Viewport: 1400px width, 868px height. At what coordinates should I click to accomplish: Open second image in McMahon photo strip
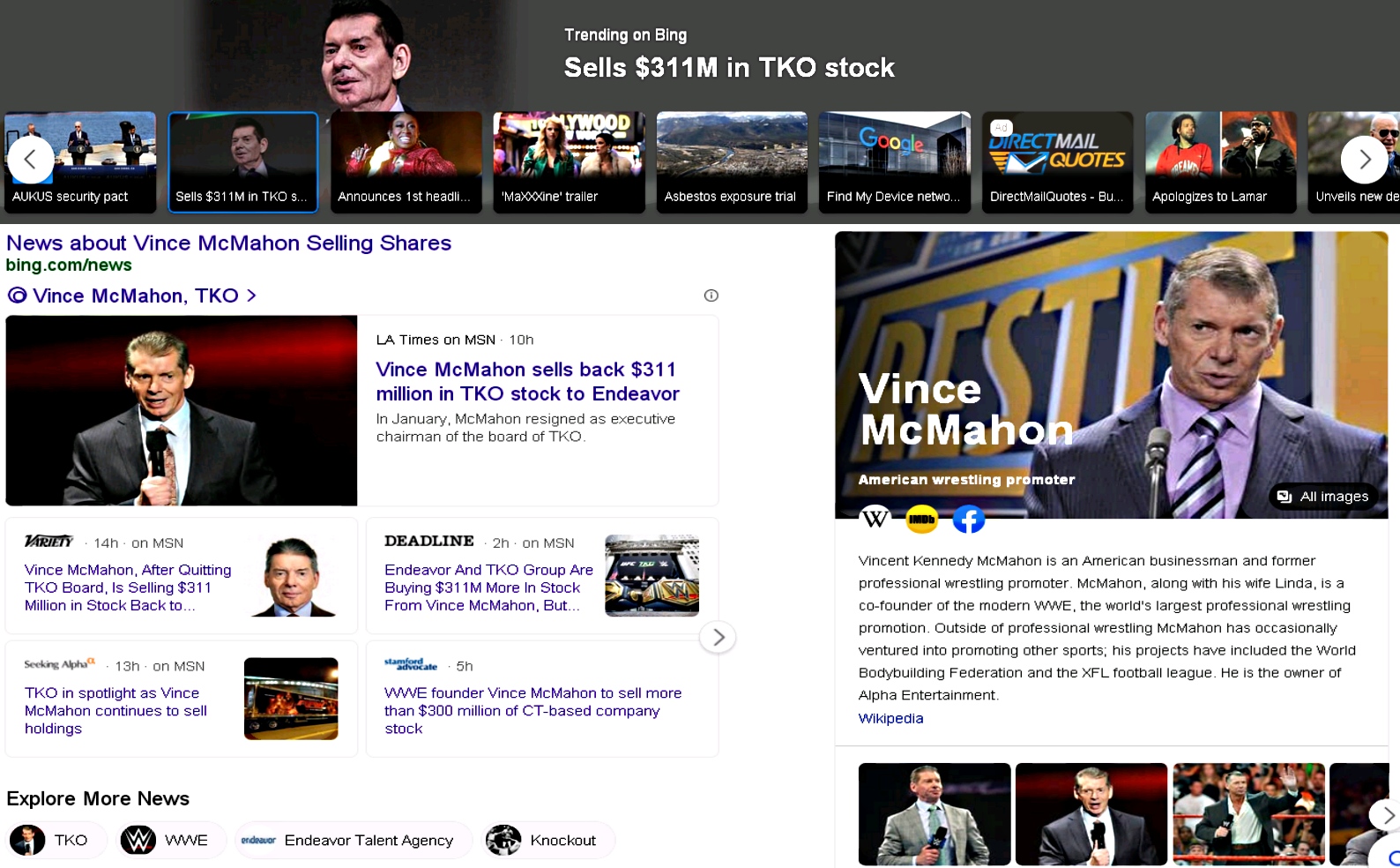1091,814
